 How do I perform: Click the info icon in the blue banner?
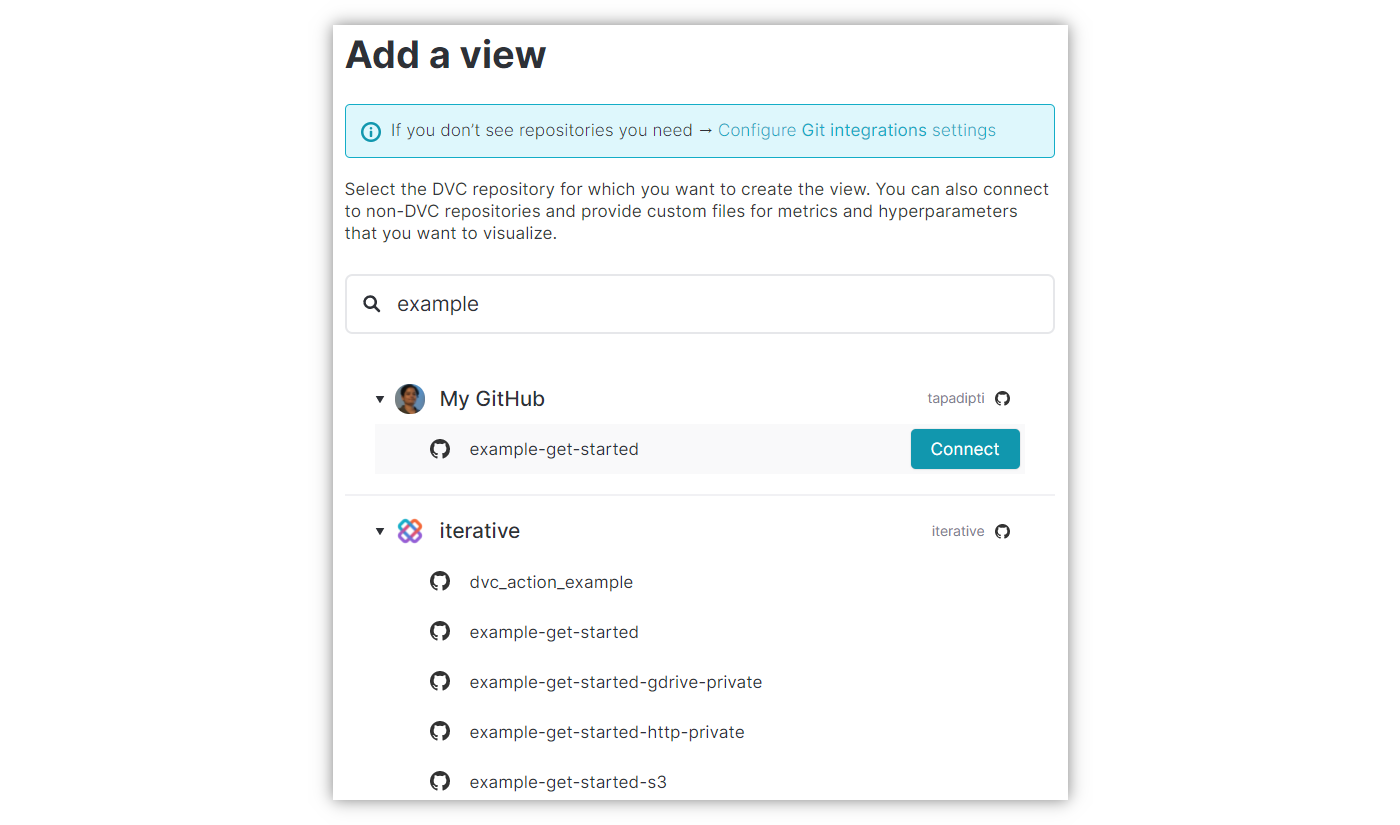(371, 131)
